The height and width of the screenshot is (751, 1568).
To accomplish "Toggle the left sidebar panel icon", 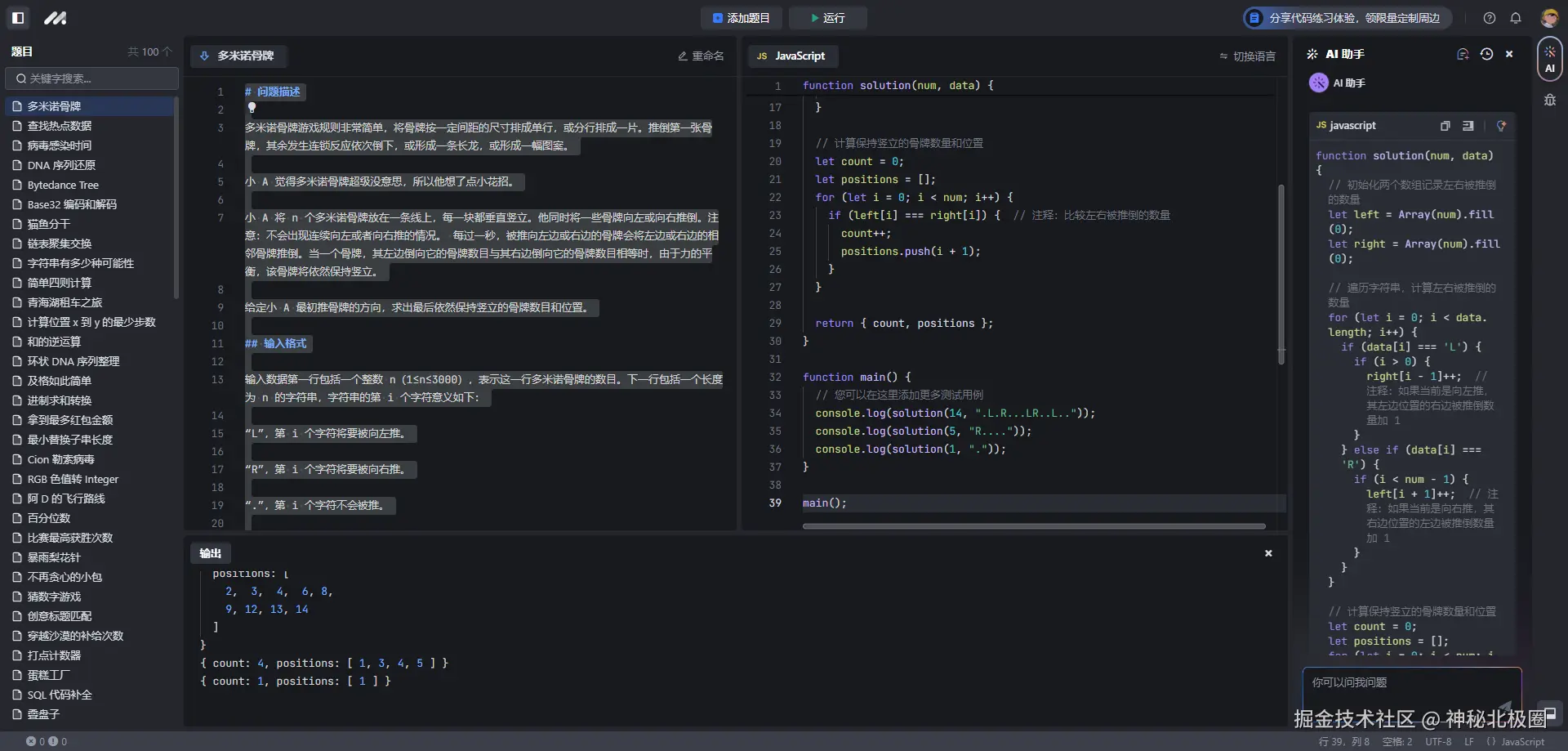I will (x=18, y=17).
